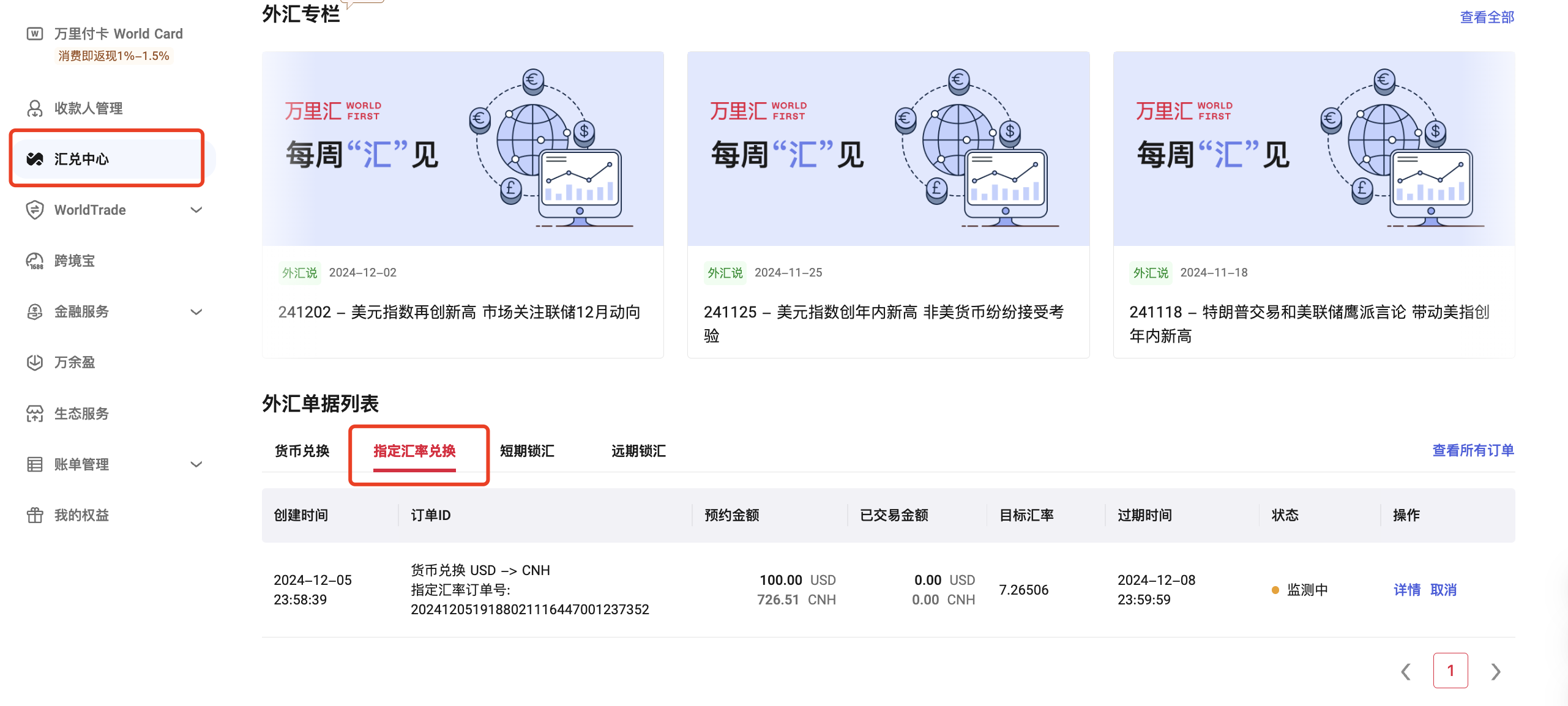
Task: Open 生态服务 from the sidebar icon
Action: click(x=35, y=414)
